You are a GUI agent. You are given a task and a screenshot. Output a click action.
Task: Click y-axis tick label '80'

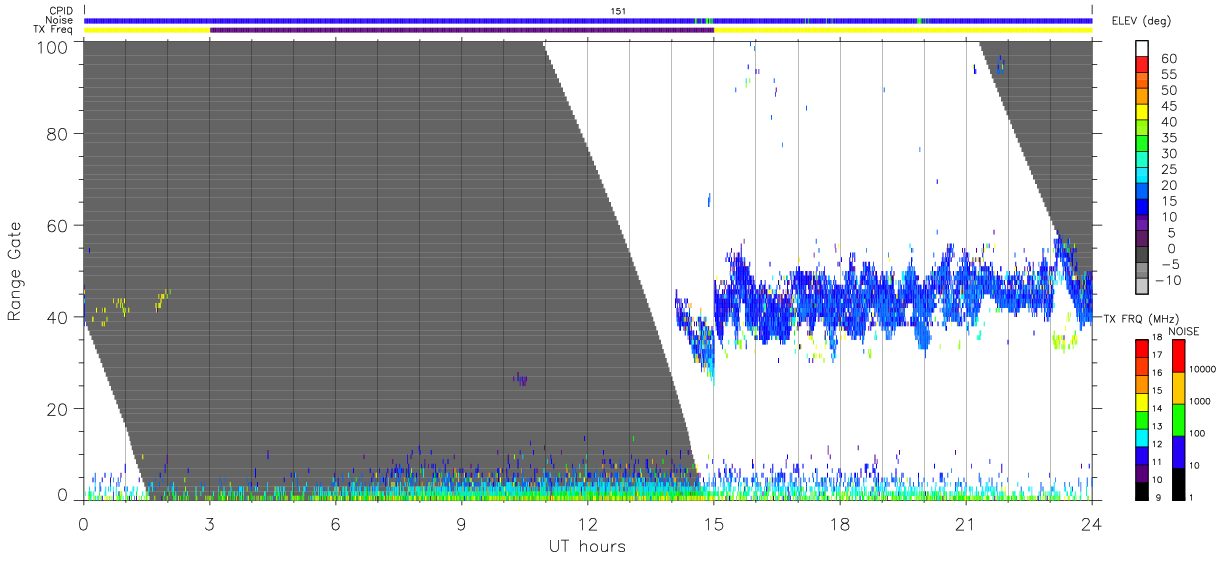click(x=58, y=134)
